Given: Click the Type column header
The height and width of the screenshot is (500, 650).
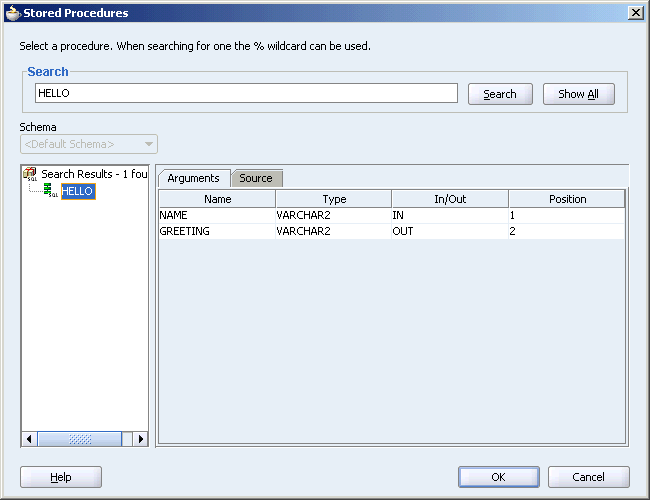Looking at the screenshot, I should pyautogui.click(x=334, y=199).
